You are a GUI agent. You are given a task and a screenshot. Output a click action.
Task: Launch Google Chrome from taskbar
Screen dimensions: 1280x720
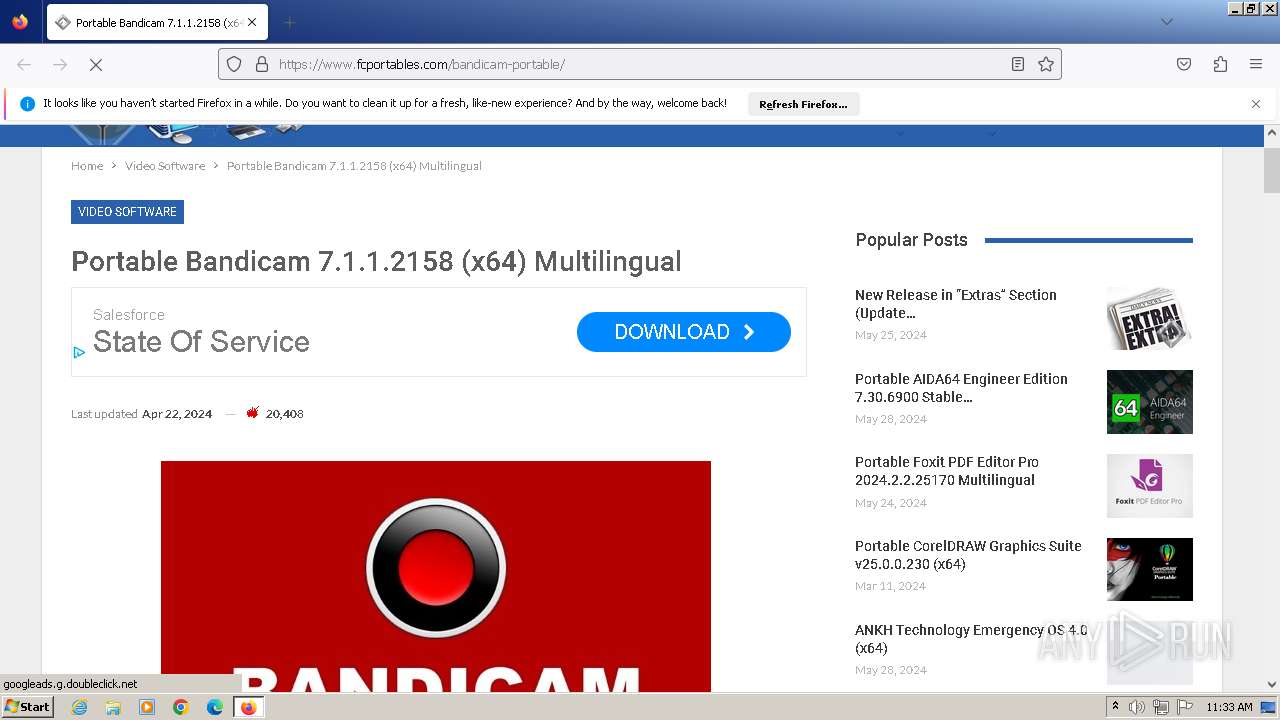181,707
